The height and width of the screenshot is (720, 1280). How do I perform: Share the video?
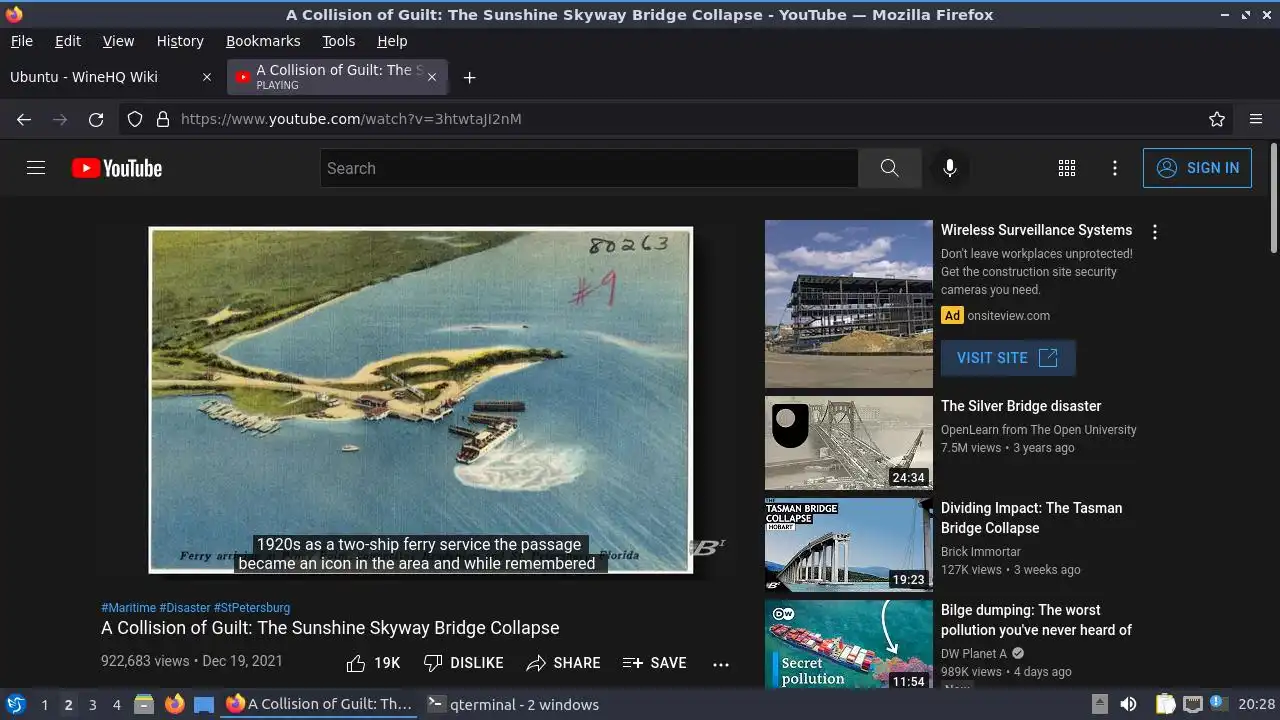[563, 663]
